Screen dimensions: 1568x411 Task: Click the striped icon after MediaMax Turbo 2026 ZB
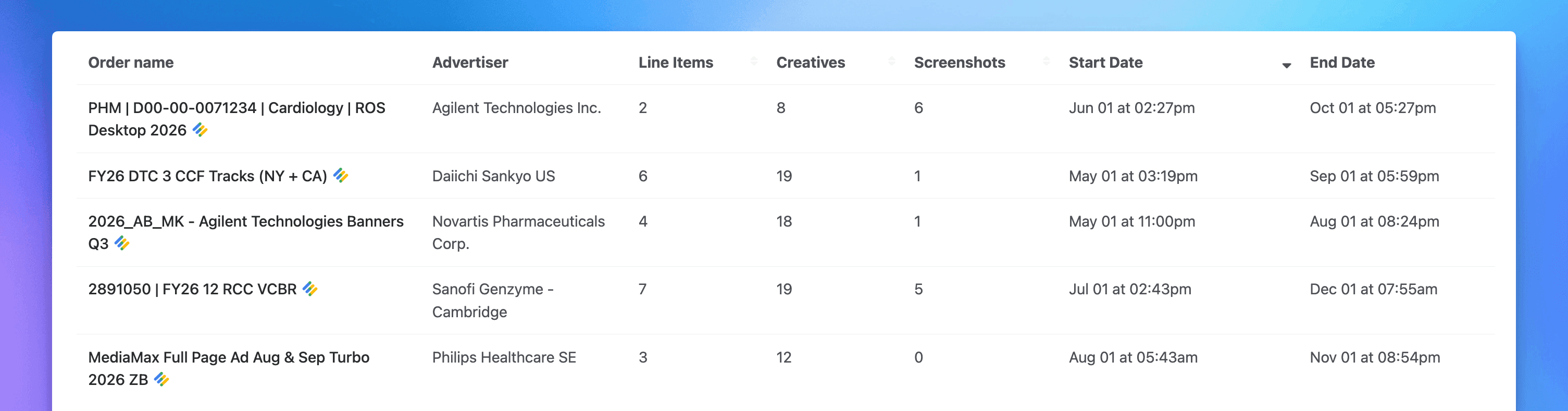coord(162,379)
